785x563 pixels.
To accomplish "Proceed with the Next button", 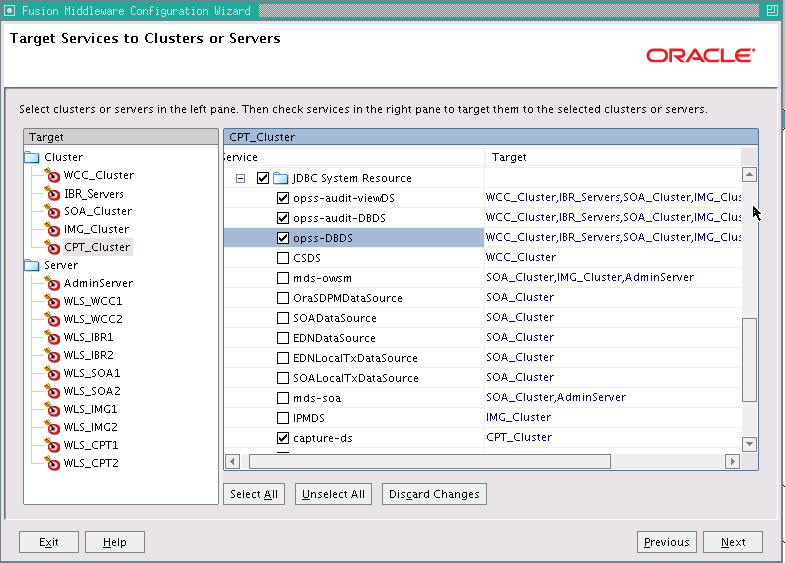I will [x=733, y=542].
